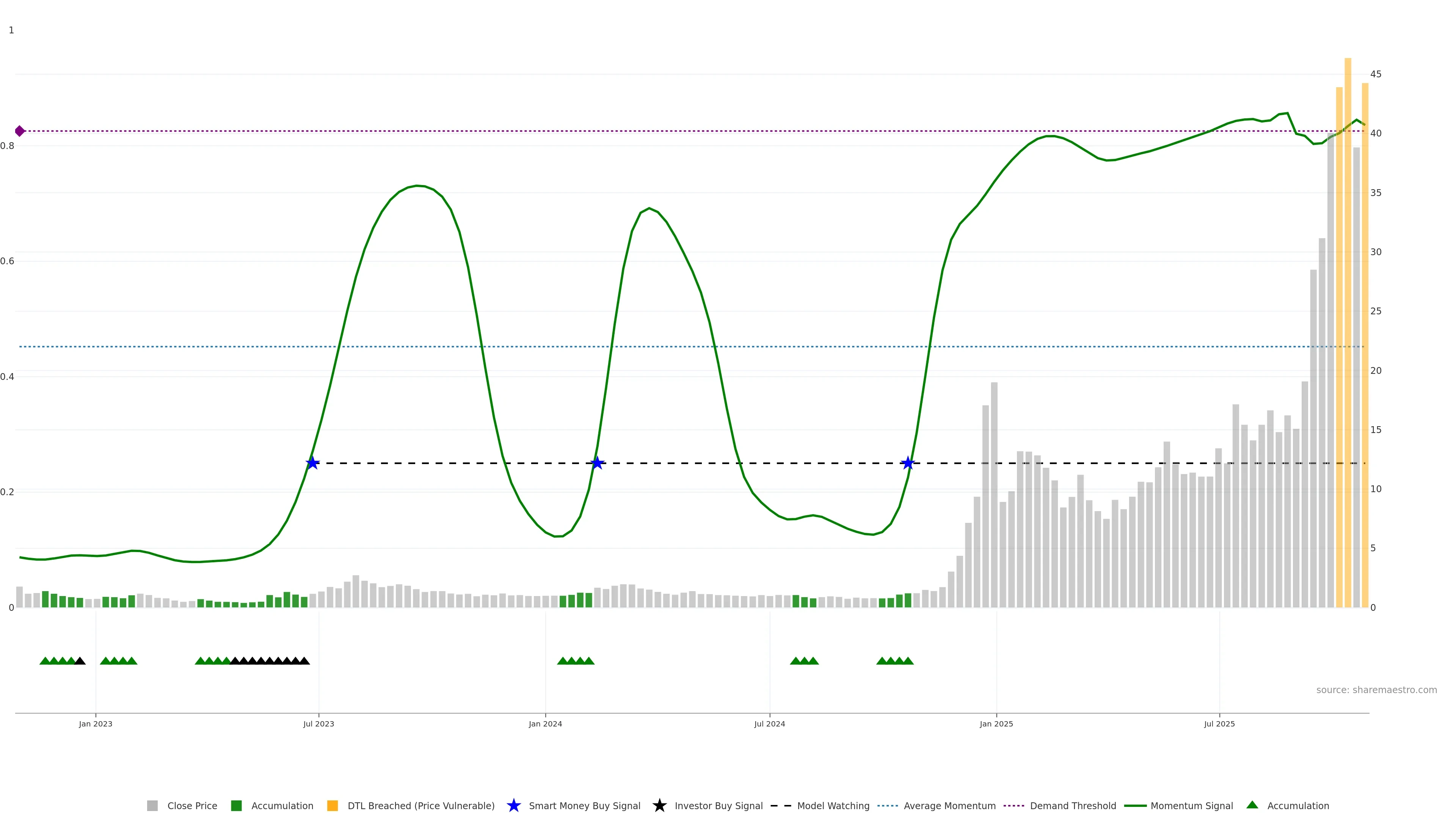Toggle the Close Price legend label
The width and height of the screenshot is (1456, 819).
point(192,806)
